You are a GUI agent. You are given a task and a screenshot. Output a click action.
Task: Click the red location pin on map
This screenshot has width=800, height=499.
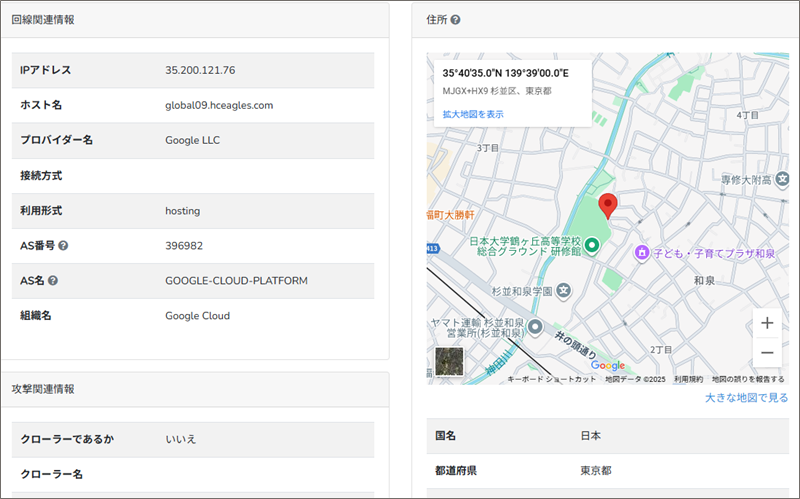point(608,207)
